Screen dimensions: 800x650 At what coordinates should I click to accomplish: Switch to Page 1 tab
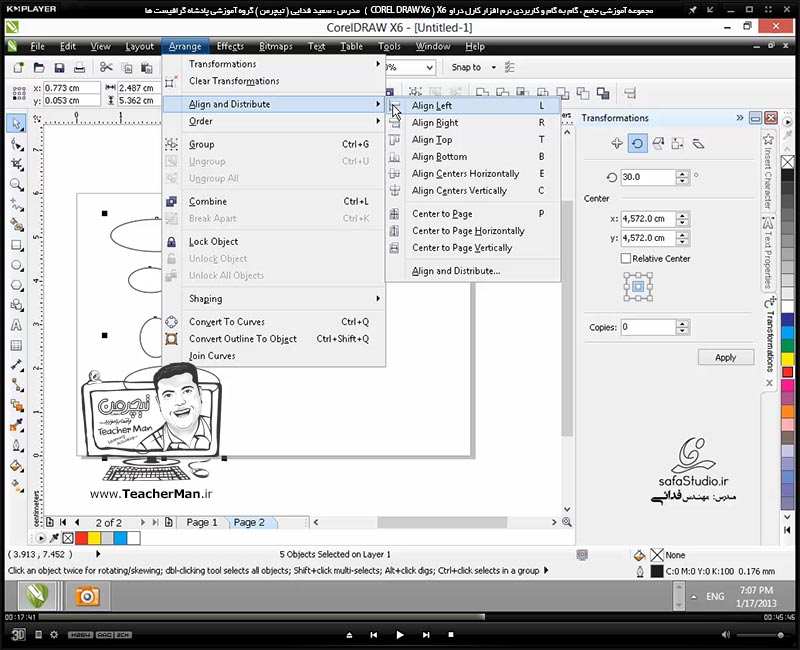coord(202,522)
